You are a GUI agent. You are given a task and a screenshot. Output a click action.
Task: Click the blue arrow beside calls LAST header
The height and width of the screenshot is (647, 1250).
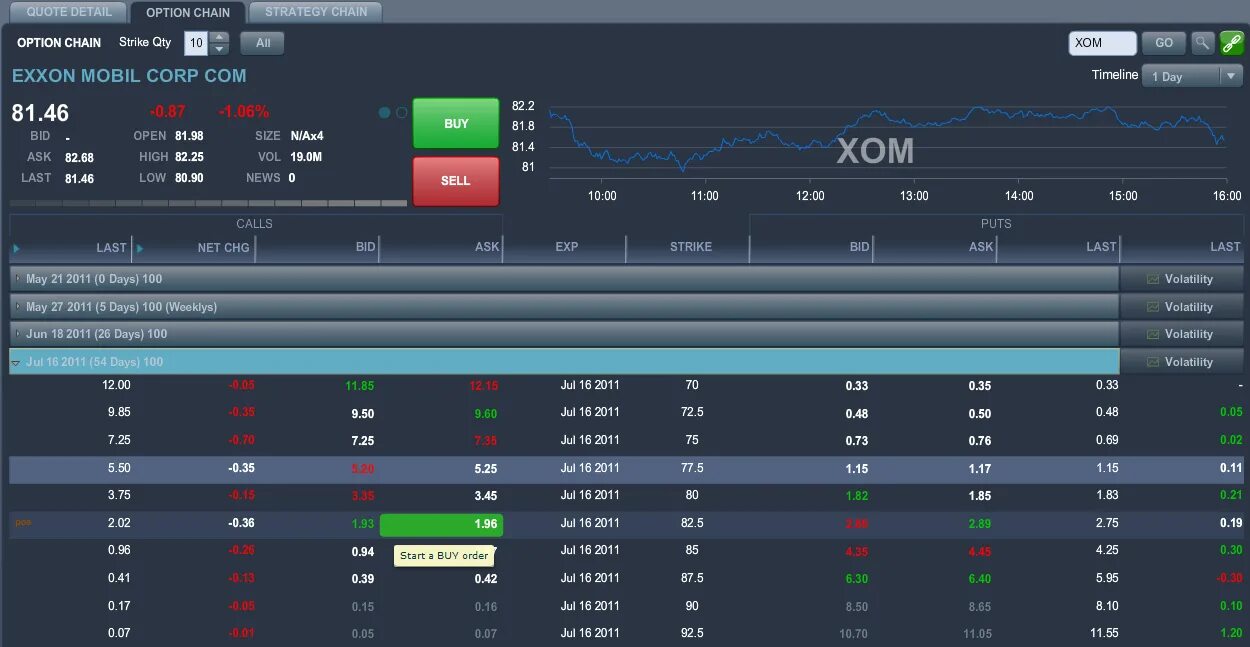(16, 248)
